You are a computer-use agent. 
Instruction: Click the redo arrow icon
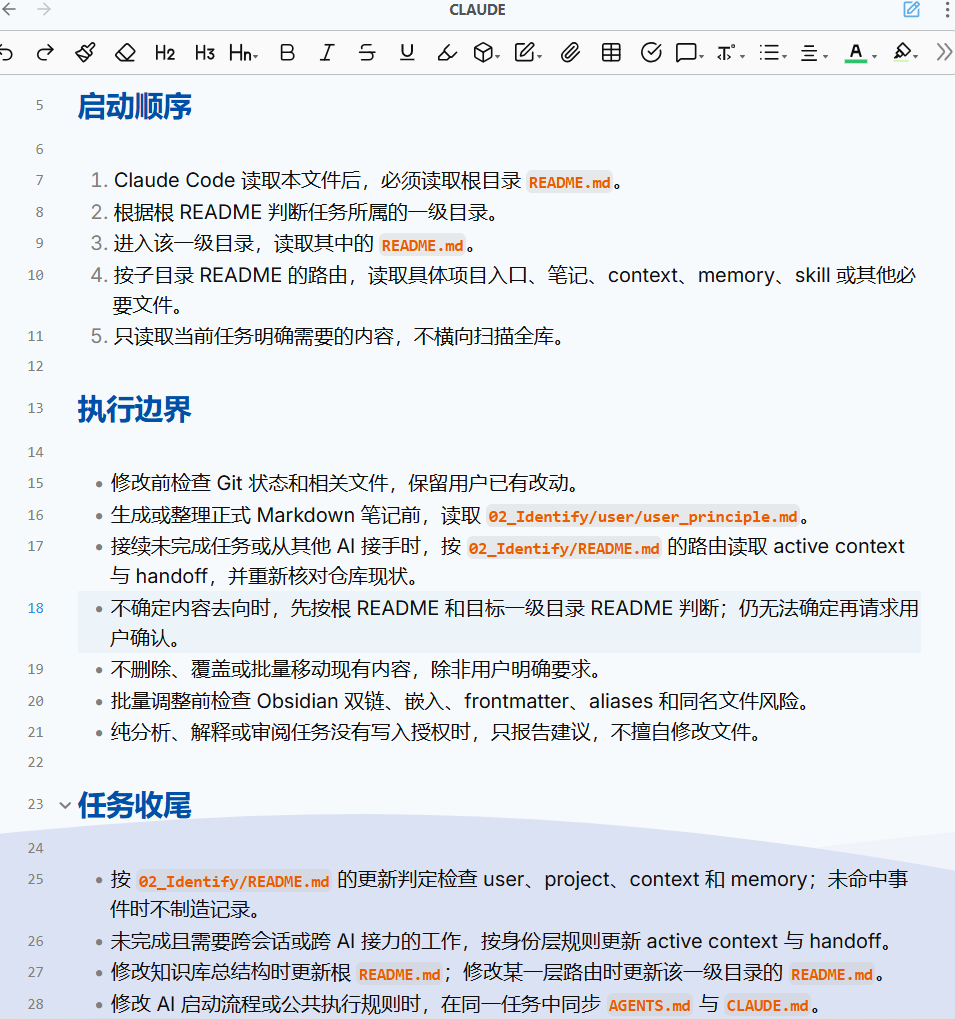coord(45,53)
